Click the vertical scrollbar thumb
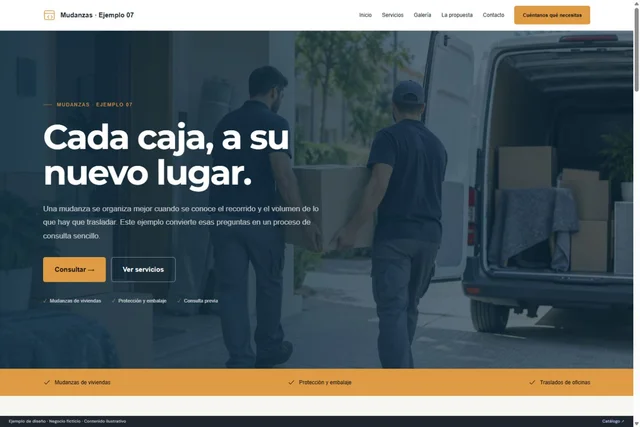The width and height of the screenshot is (640, 427). pyautogui.click(x=636, y=50)
